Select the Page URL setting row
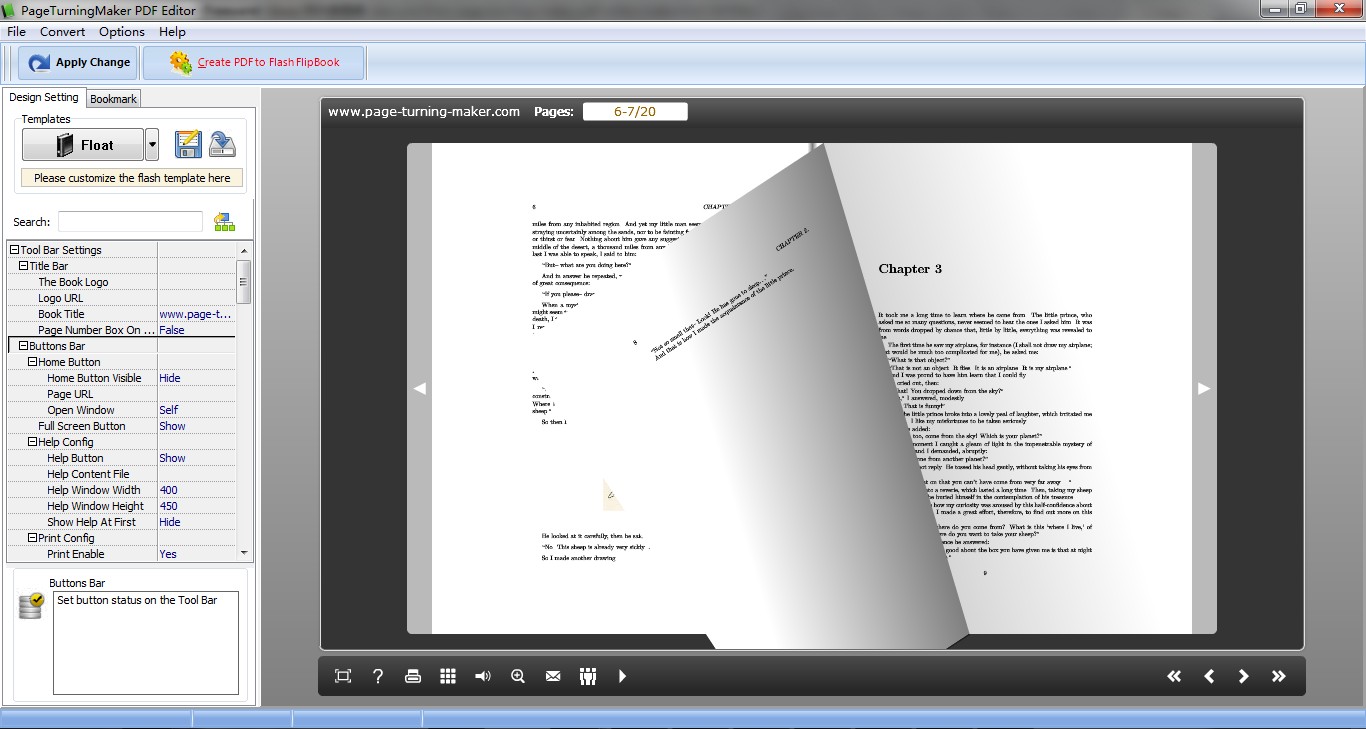This screenshot has height=729, width=1366. (122, 394)
